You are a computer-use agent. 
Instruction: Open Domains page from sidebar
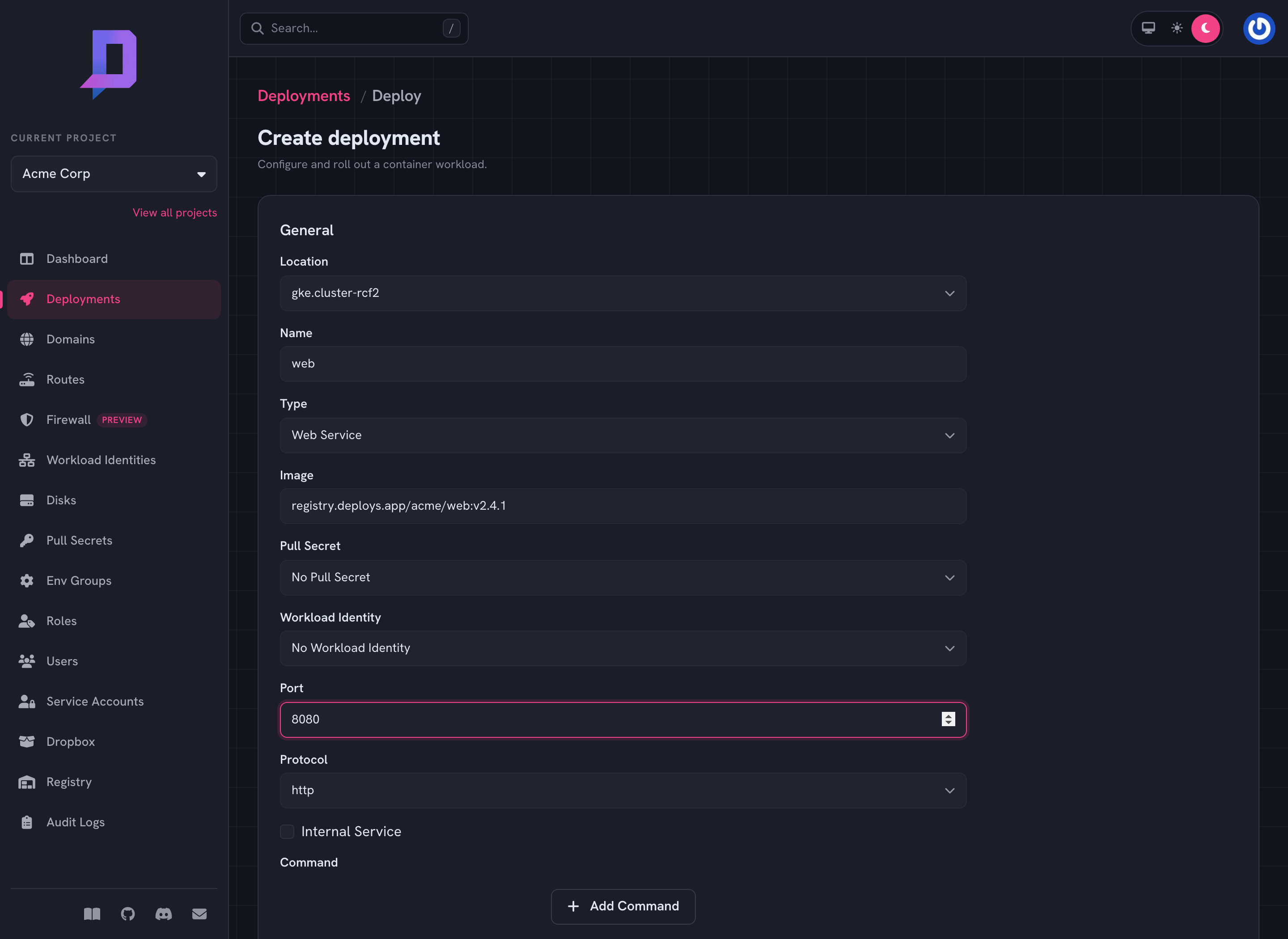click(x=114, y=339)
